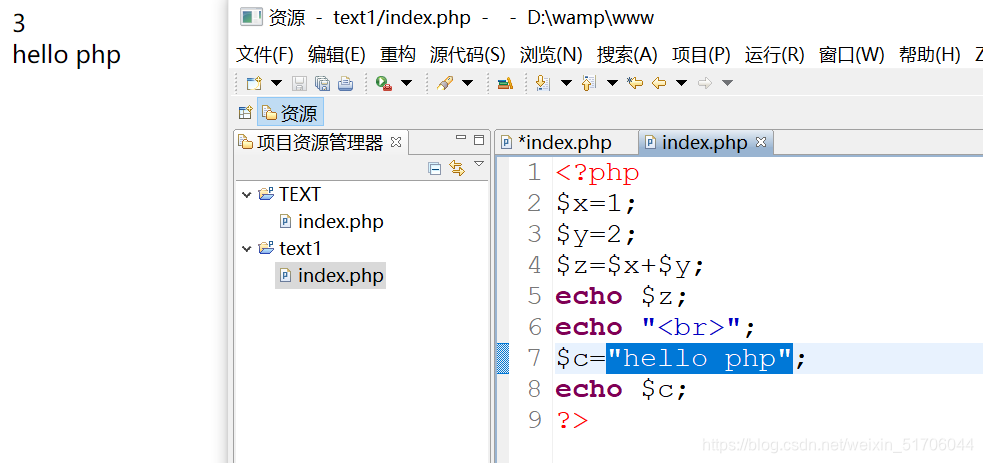Click the editor marker beside line 7

(x=503, y=358)
